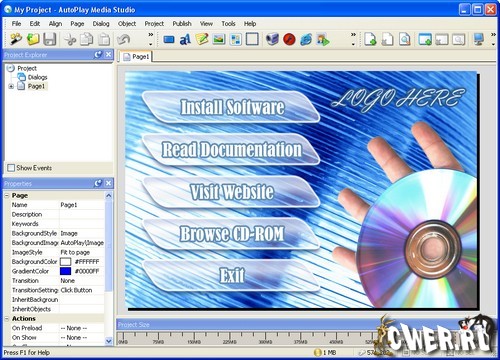Collapse the Page properties section
This screenshot has height=360, width=500.
pyautogui.click(x=7, y=195)
